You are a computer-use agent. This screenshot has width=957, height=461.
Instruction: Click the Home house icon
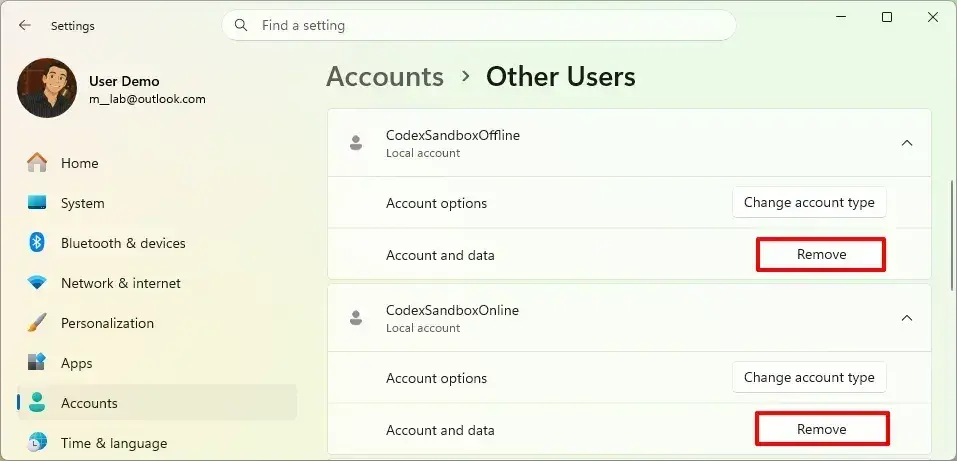37,163
